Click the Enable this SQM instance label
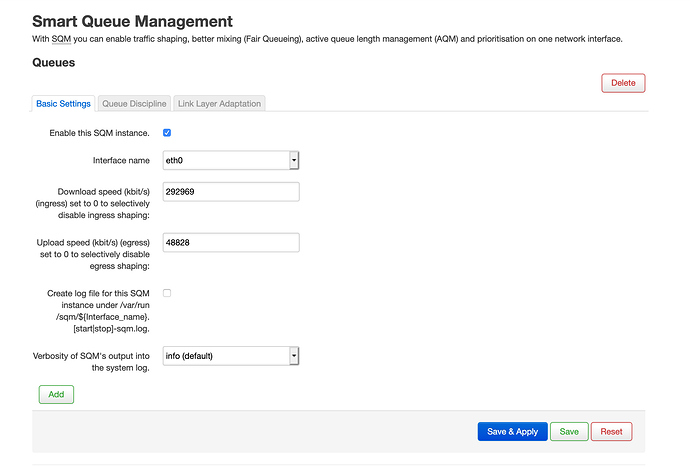 point(99,133)
